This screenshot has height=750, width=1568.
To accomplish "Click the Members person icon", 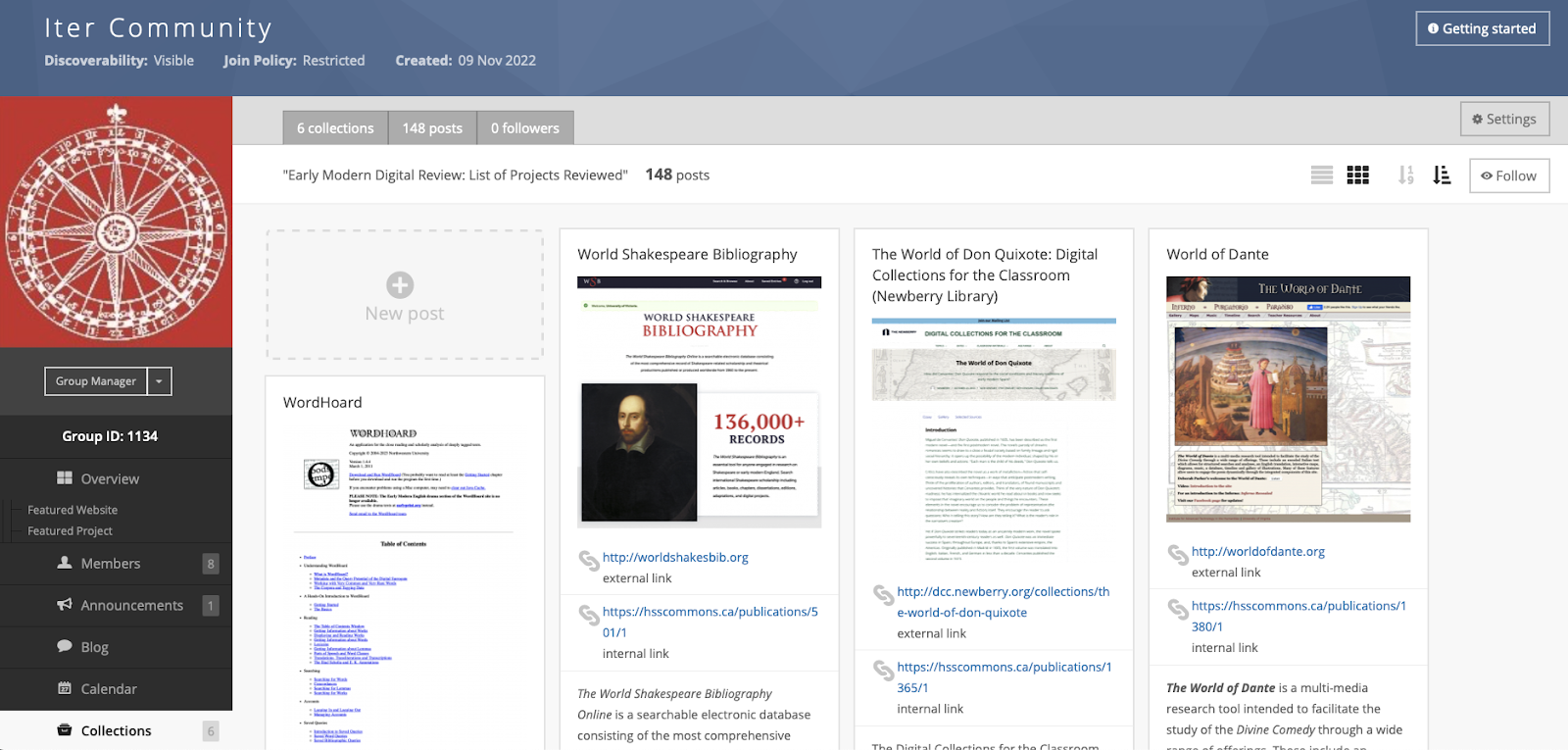I will 65,563.
